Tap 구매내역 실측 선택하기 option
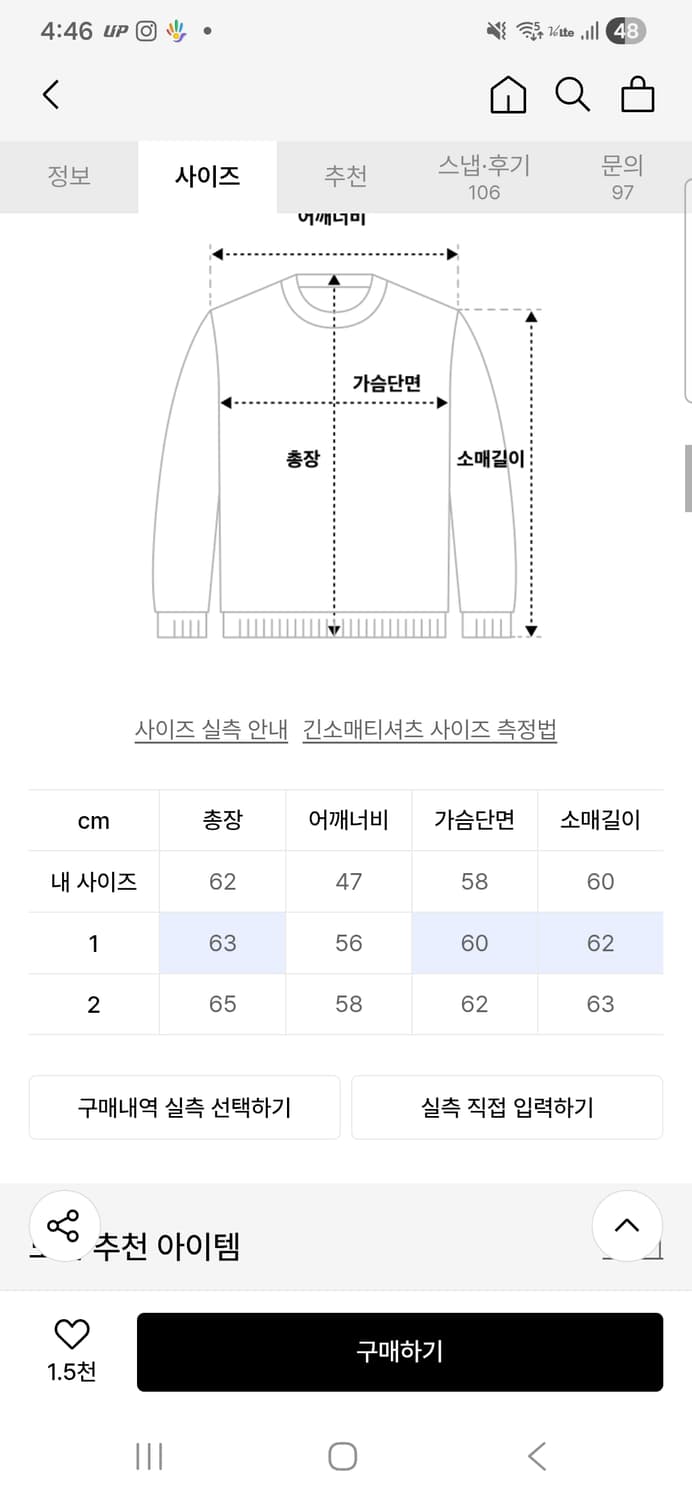Viewport: 692px width, 1500px height. click(185, 1107)
